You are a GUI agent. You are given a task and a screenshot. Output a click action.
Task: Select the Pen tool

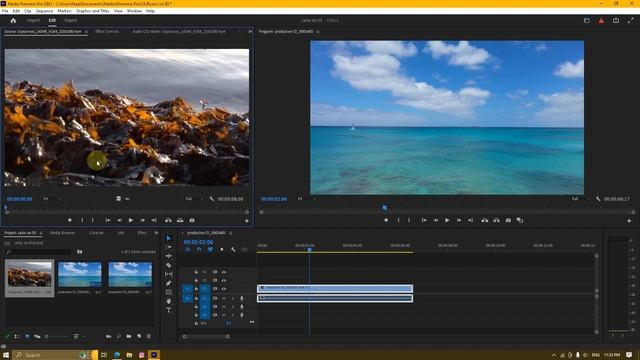169,283
